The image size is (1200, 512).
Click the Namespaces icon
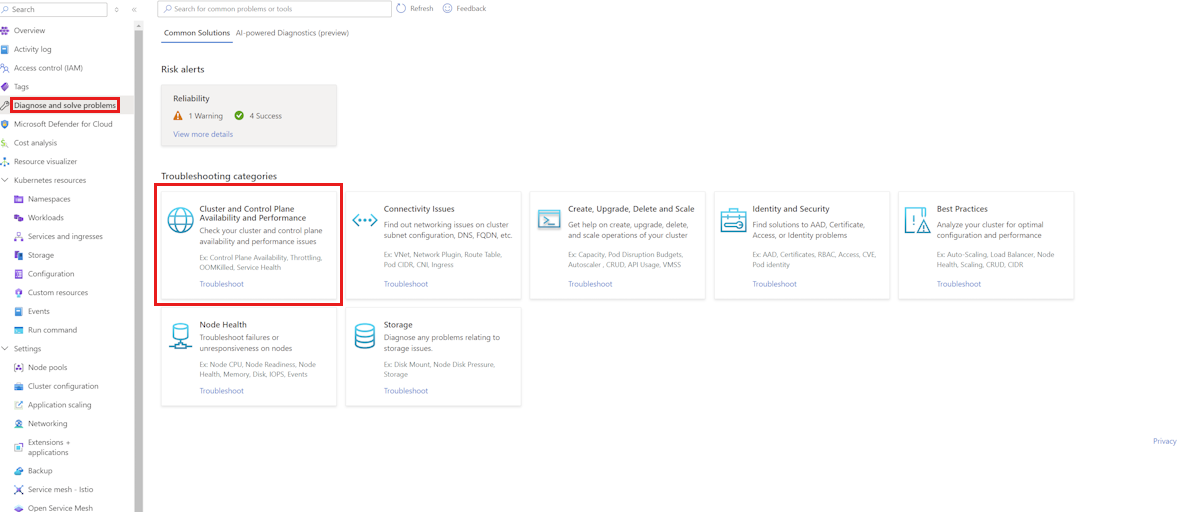pos(19,199)
